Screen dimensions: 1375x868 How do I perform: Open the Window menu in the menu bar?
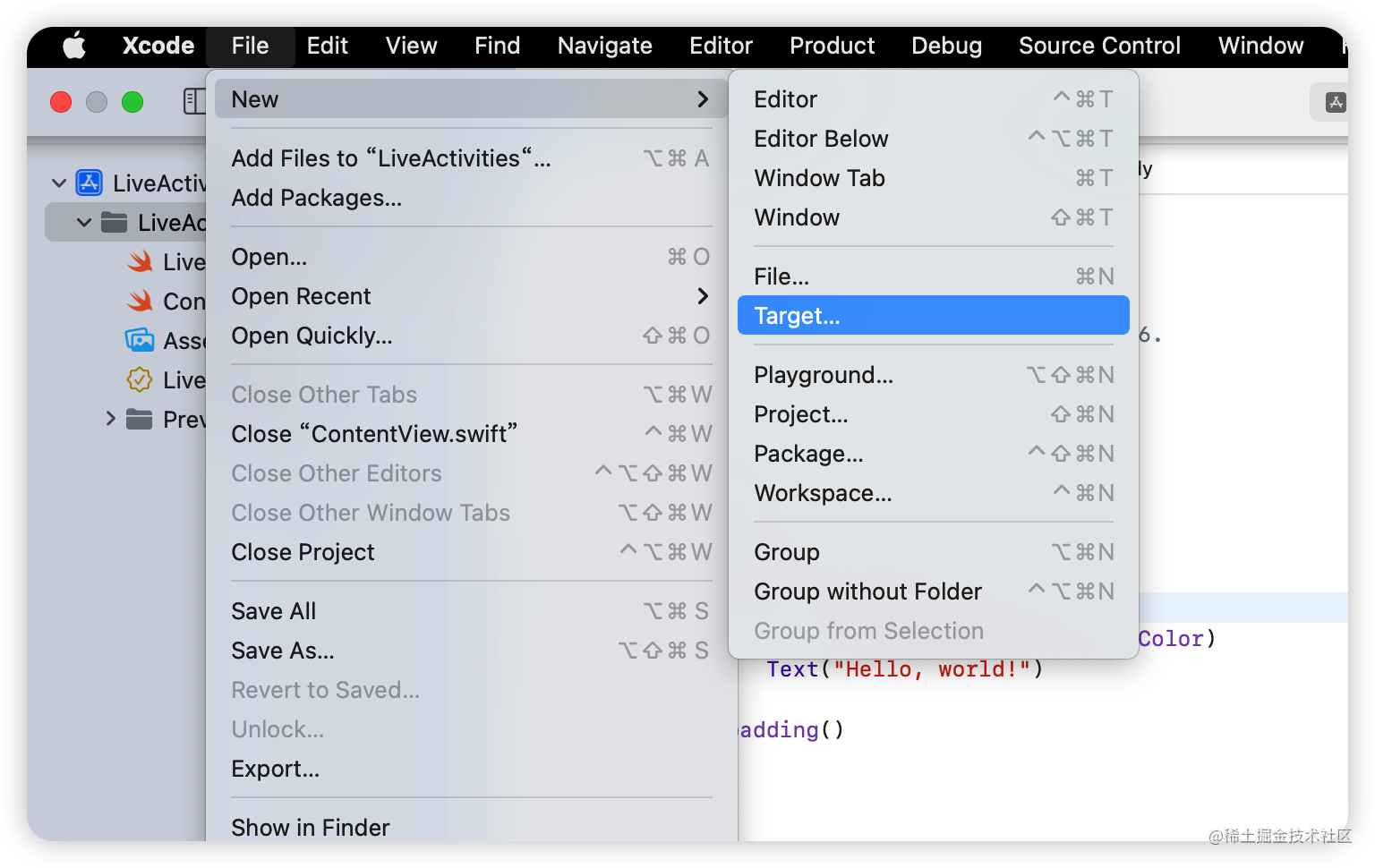pos(1261,46)
